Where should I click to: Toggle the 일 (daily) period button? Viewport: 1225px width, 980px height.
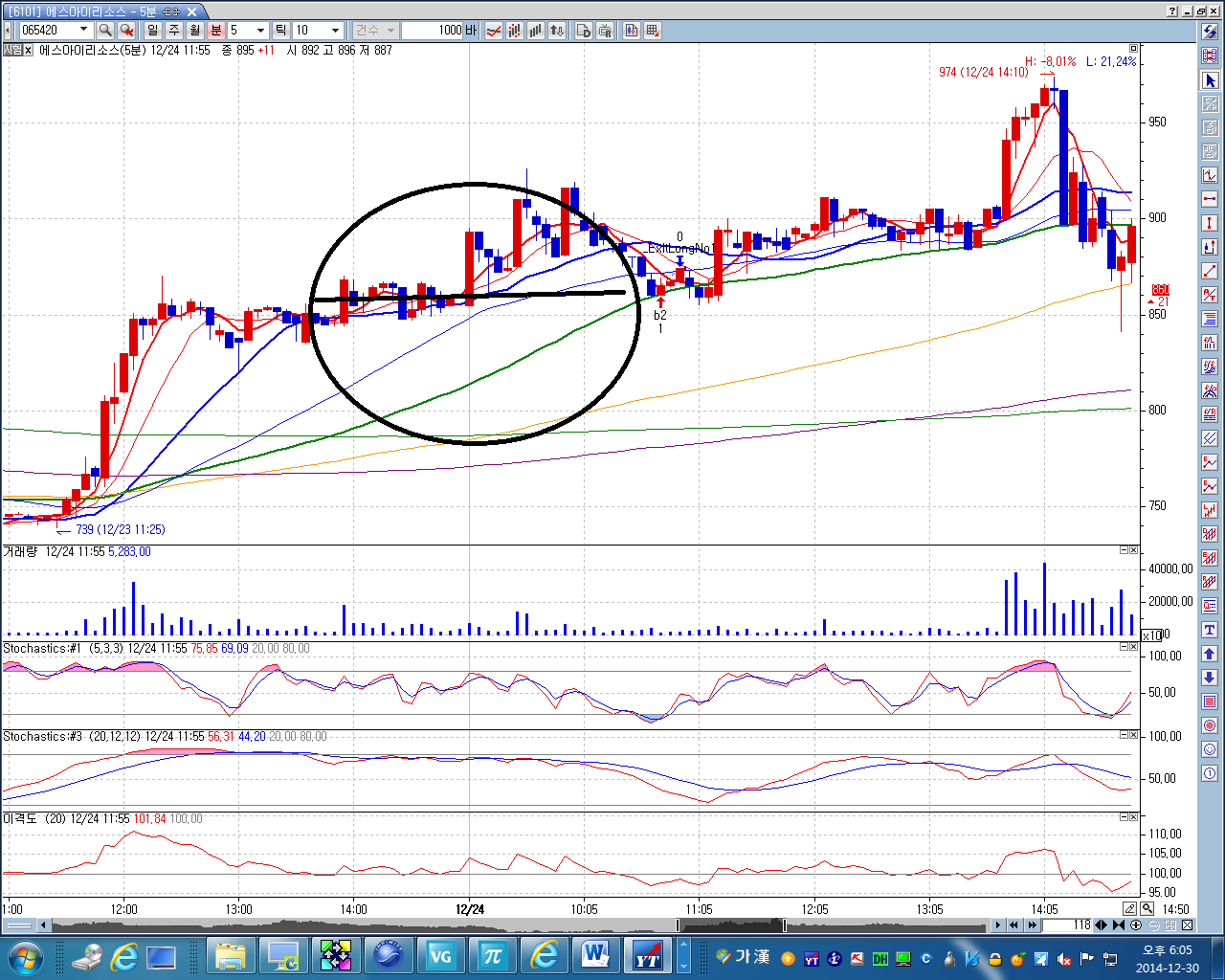click(x=153, y=31)
